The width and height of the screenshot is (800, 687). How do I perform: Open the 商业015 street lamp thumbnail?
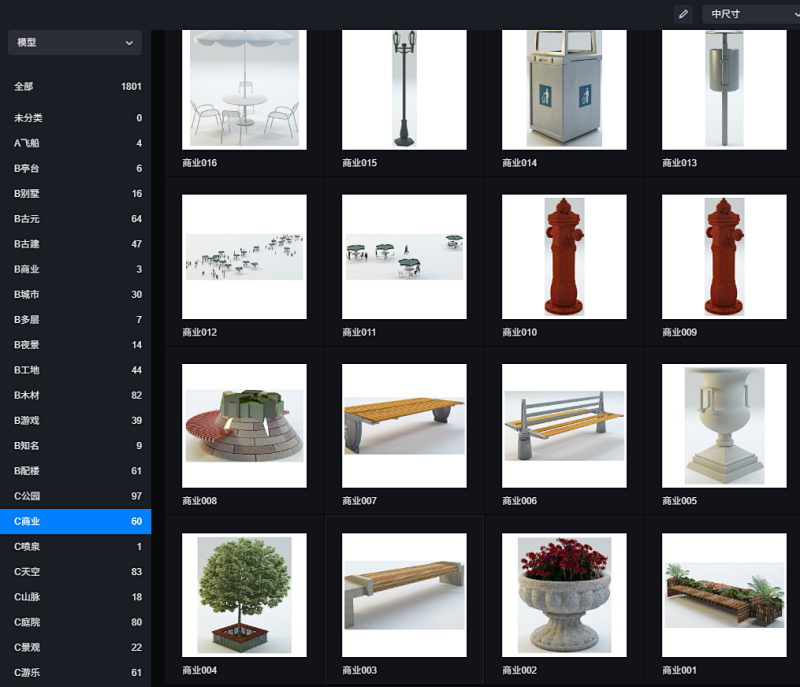click(x=404, y=90)
